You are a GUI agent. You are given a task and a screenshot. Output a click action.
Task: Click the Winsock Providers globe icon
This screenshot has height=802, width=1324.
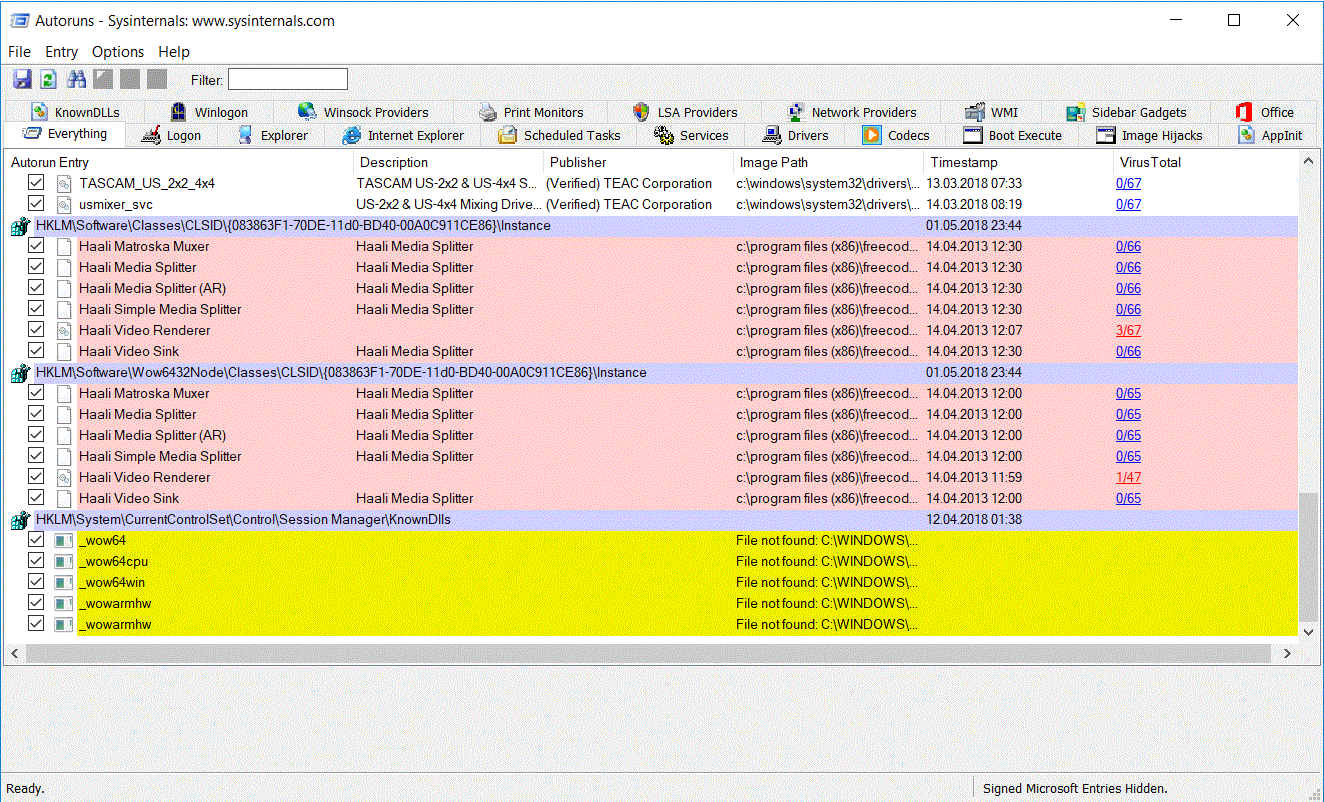click(307, 112)
